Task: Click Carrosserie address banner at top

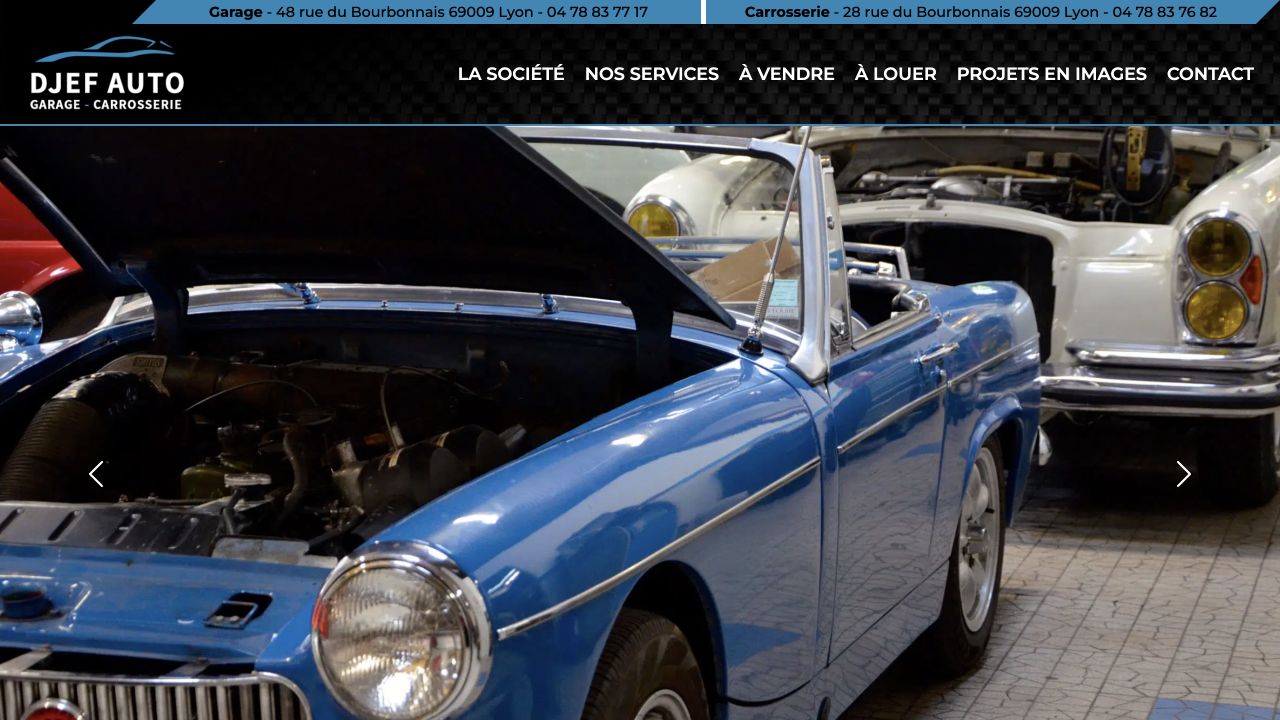Action: (981, 12)
